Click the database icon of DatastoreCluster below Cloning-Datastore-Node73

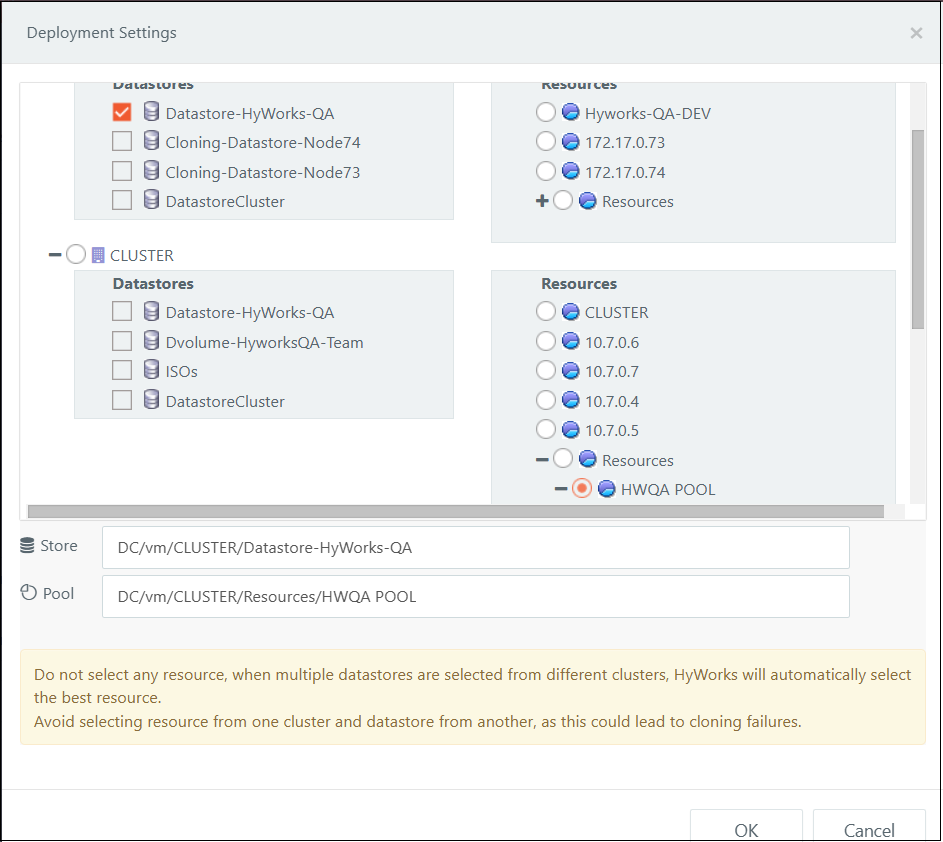152,200
